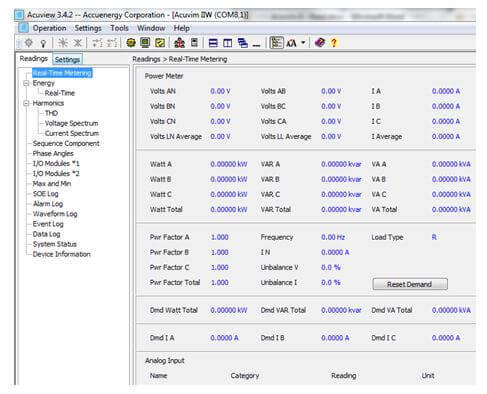The width and height of the screenshot is (487, 394).
Task: Open the purple help book icon
Action: pos(320,43)
